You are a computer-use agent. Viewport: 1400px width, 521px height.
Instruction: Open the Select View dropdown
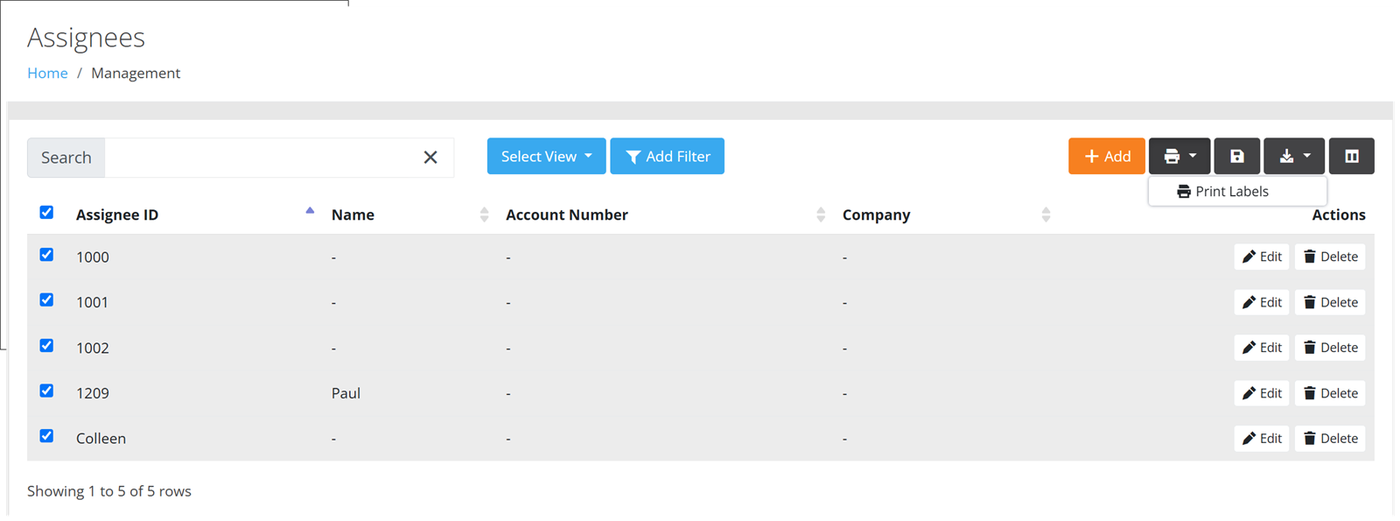pyautogui.click(x=546, y=156)
